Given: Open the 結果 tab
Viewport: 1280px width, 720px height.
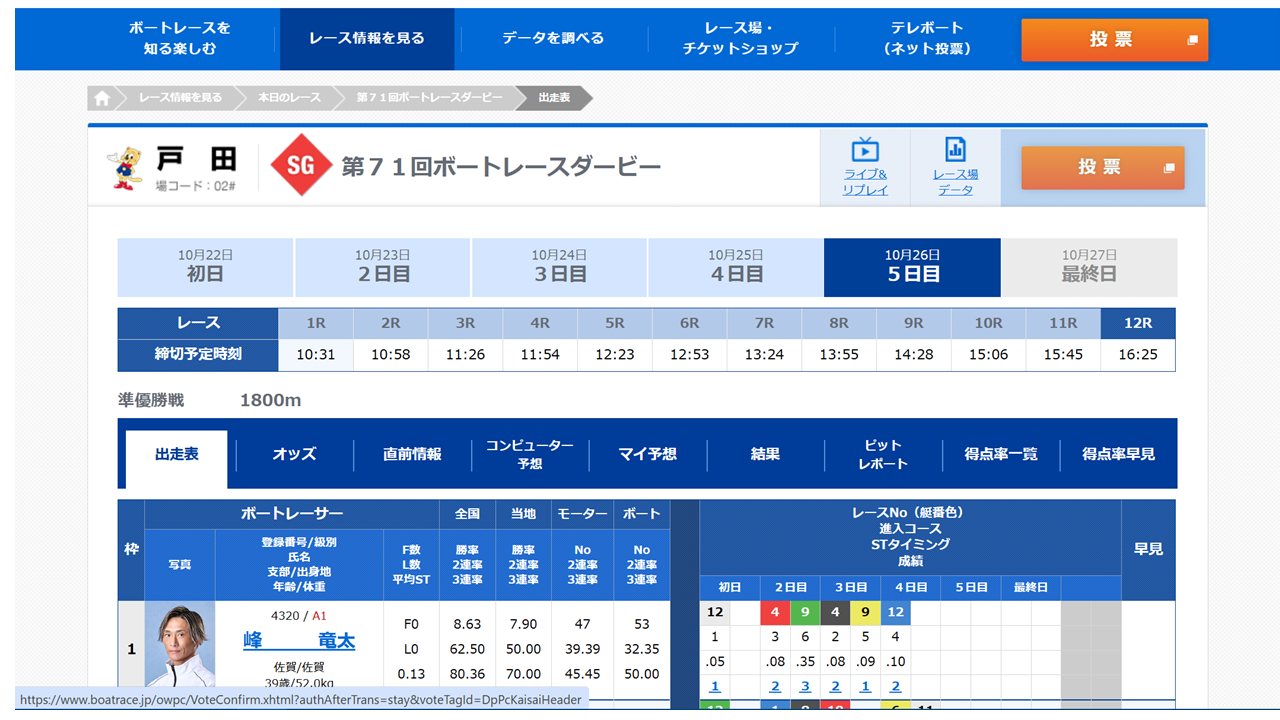Looking at the screenshot, I should [x=765, y=454].
